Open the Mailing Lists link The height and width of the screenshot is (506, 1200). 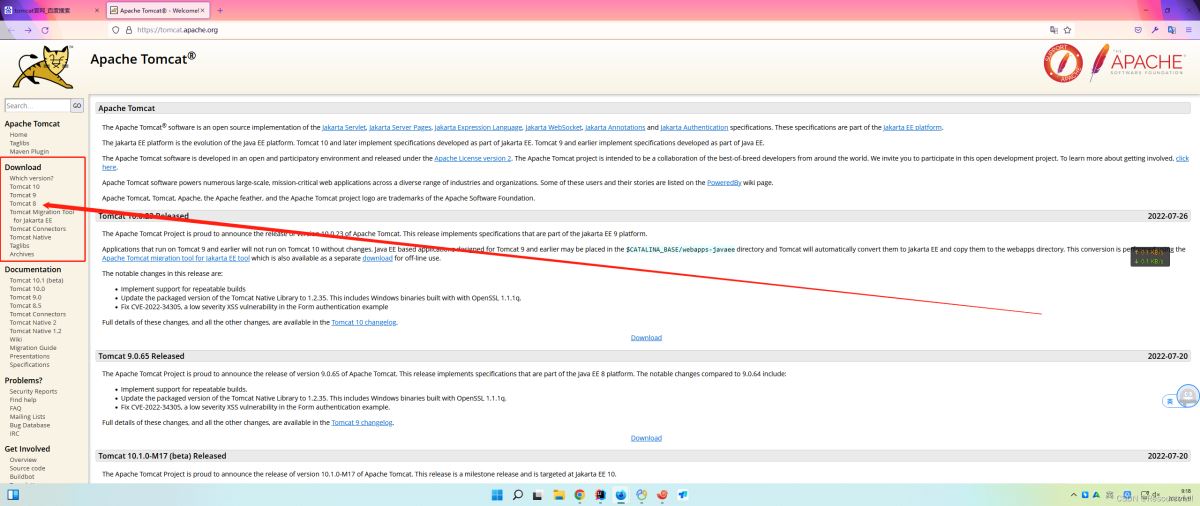(x=27, y=416)
